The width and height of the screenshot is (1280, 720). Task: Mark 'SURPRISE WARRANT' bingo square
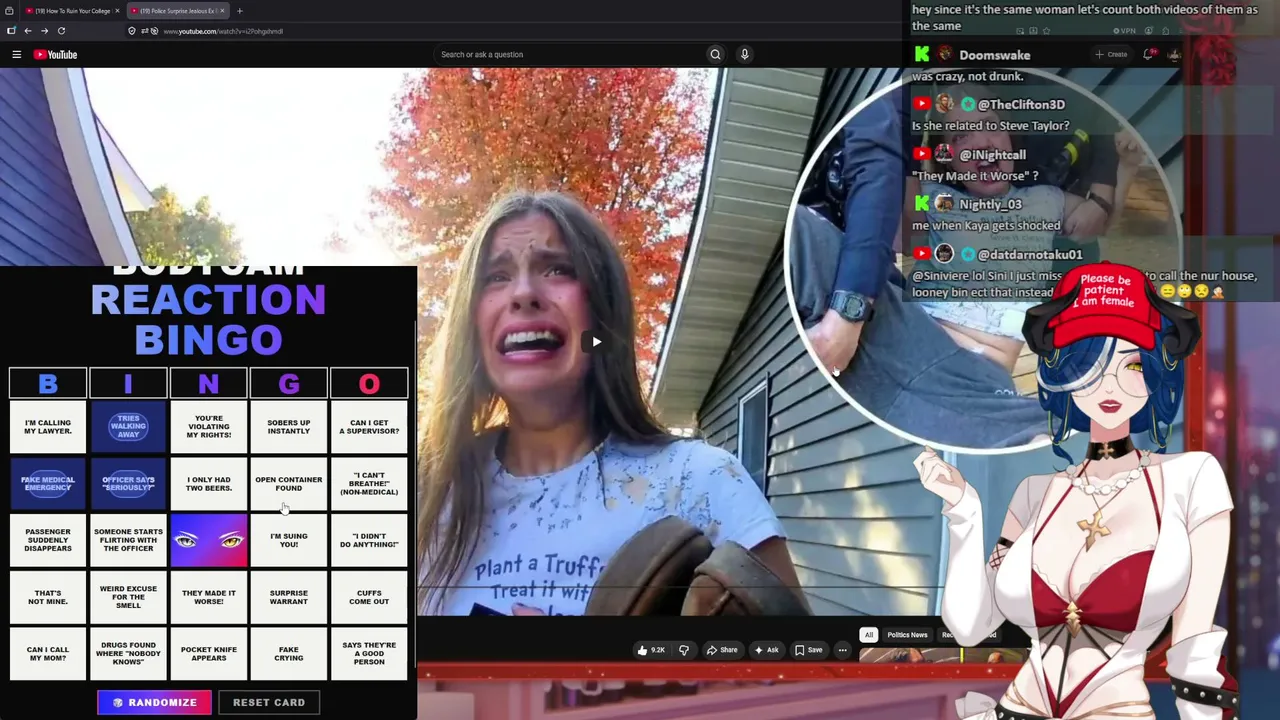tap(289, 597)
